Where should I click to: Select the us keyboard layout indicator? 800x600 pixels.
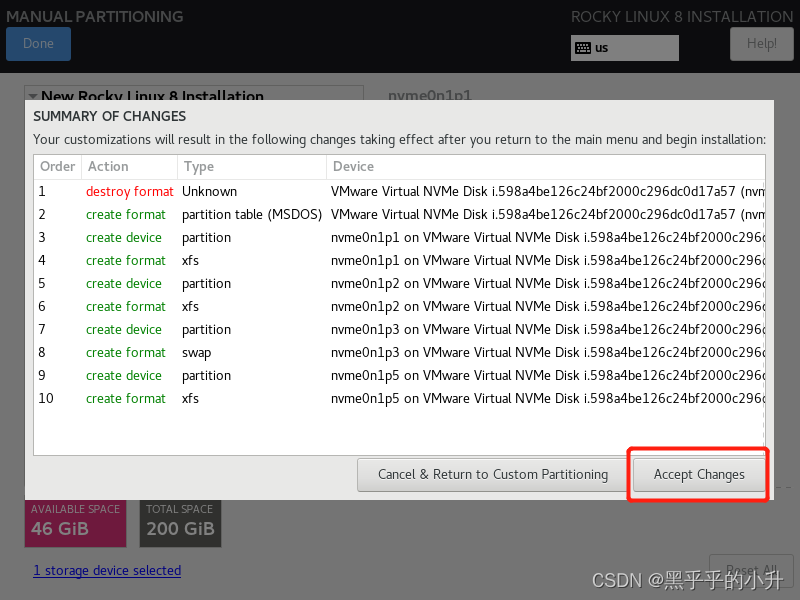point(624,48)
